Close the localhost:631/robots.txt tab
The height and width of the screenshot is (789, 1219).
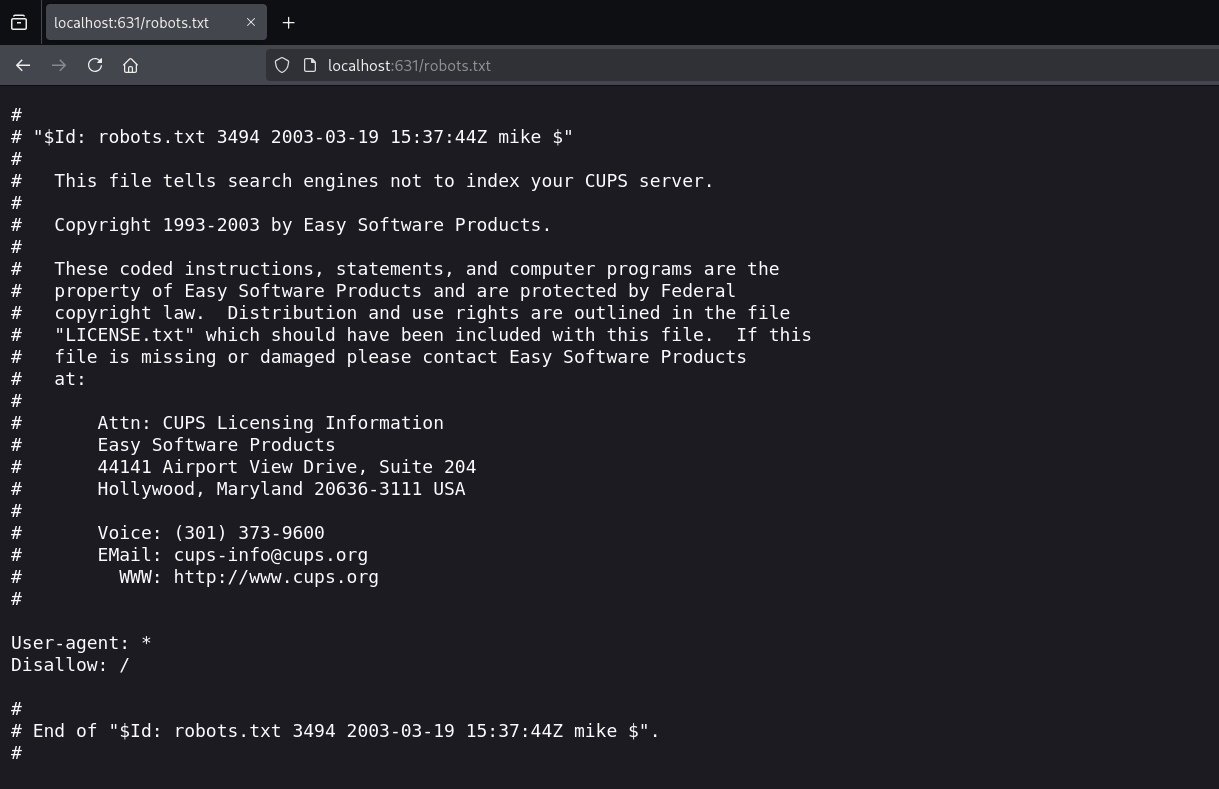pyautogui.click(x=251, y=22)
